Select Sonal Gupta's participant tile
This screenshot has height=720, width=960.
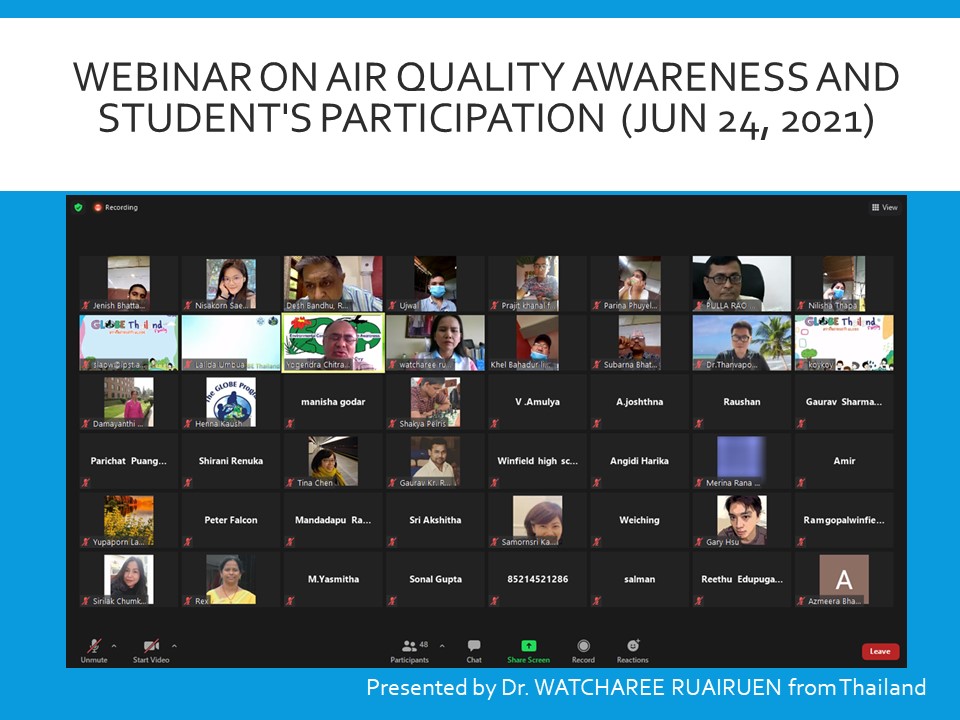point(435,579)
